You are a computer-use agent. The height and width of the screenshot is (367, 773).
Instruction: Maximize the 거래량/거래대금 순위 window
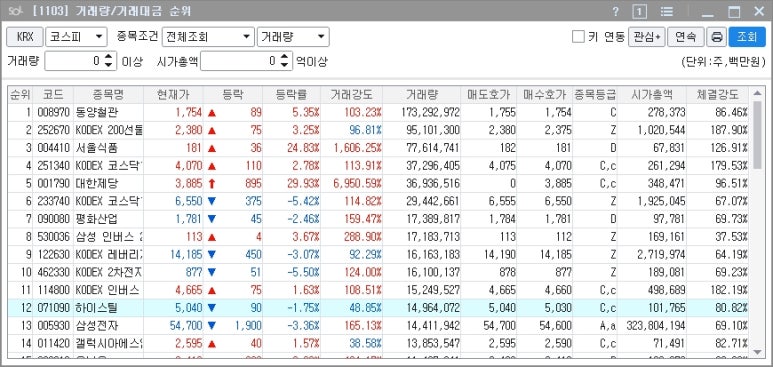coord(734,12)
